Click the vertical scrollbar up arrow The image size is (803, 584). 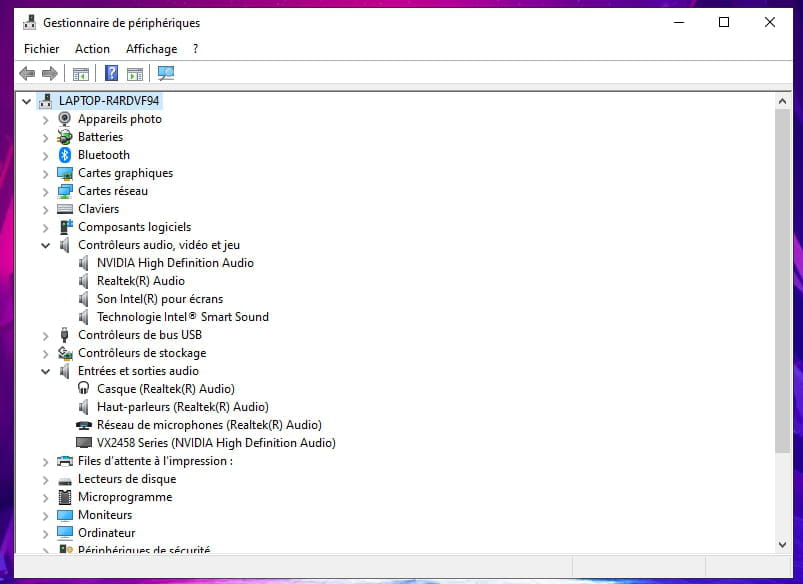[782, 101]
